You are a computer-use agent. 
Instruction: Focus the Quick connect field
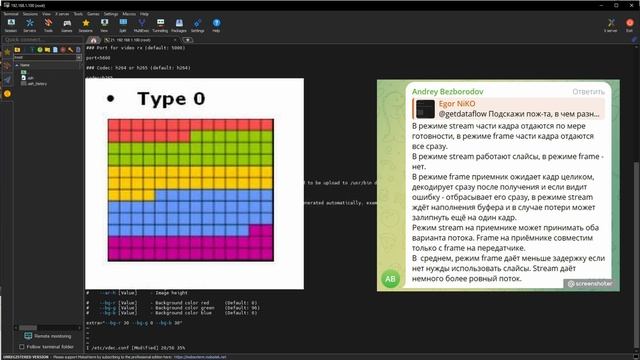[x=42, y=40]
